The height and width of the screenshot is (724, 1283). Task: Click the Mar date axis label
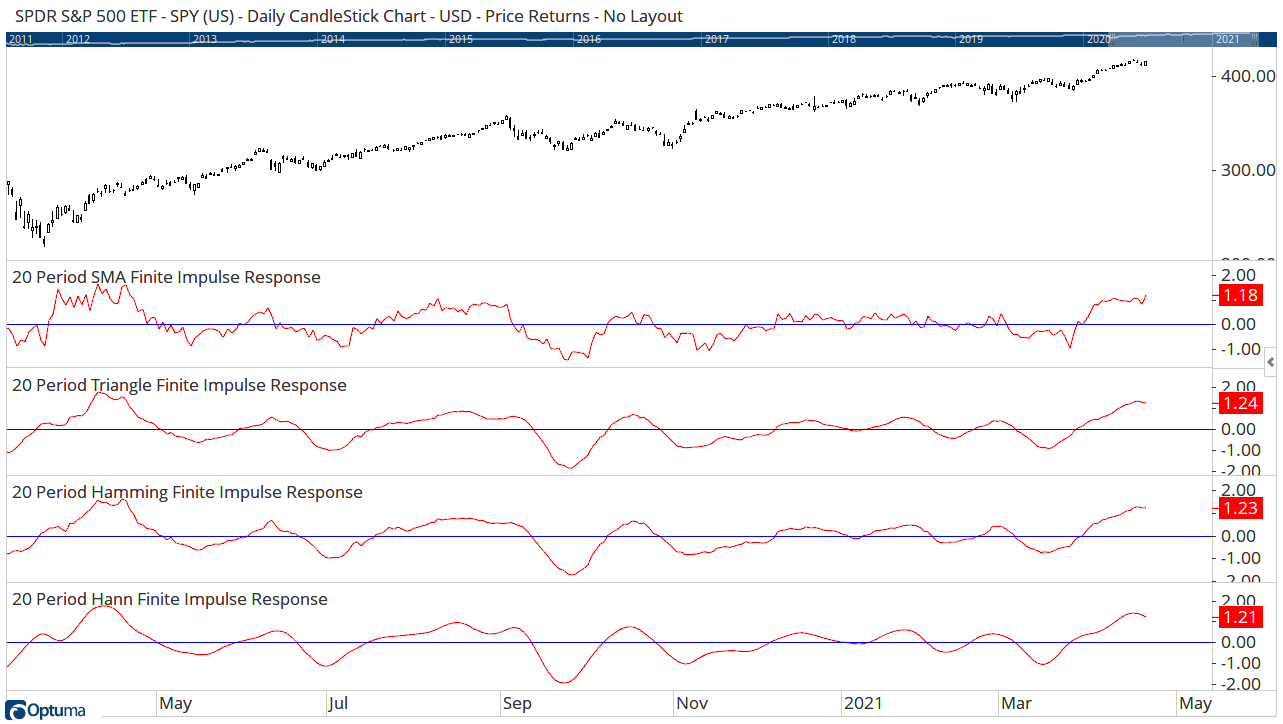point(1017,704)
